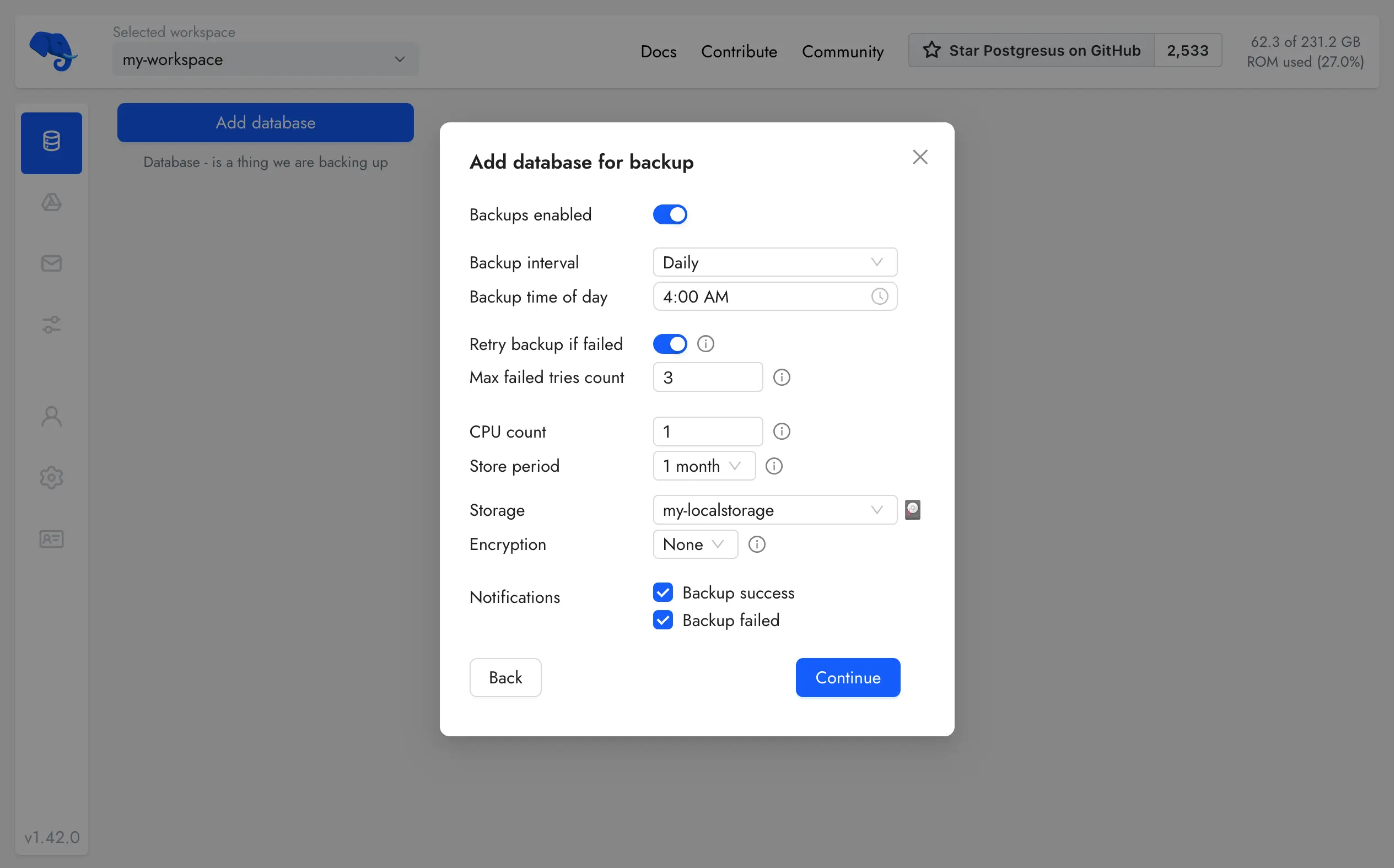
Task: Open the contacts card section in sidebar
Action: pyautogui.click(x=51, y=539)
